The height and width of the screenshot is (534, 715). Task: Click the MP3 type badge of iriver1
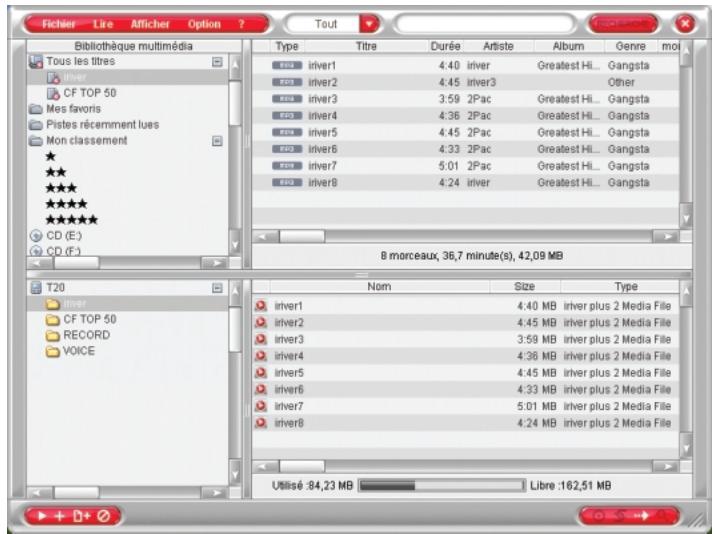287,65
